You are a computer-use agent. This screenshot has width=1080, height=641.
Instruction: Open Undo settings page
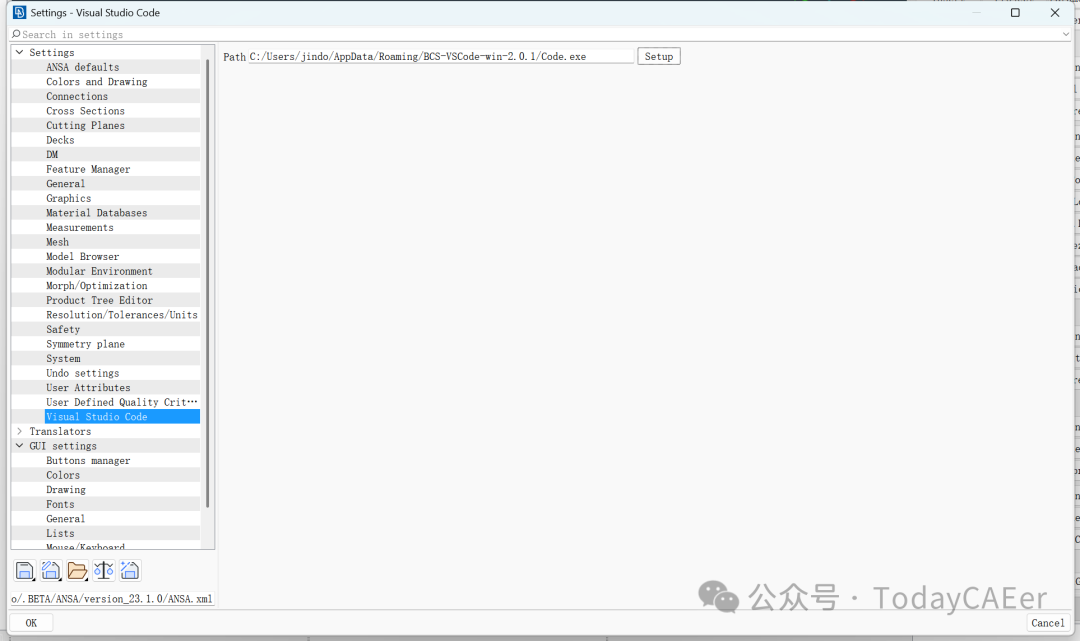83,373
